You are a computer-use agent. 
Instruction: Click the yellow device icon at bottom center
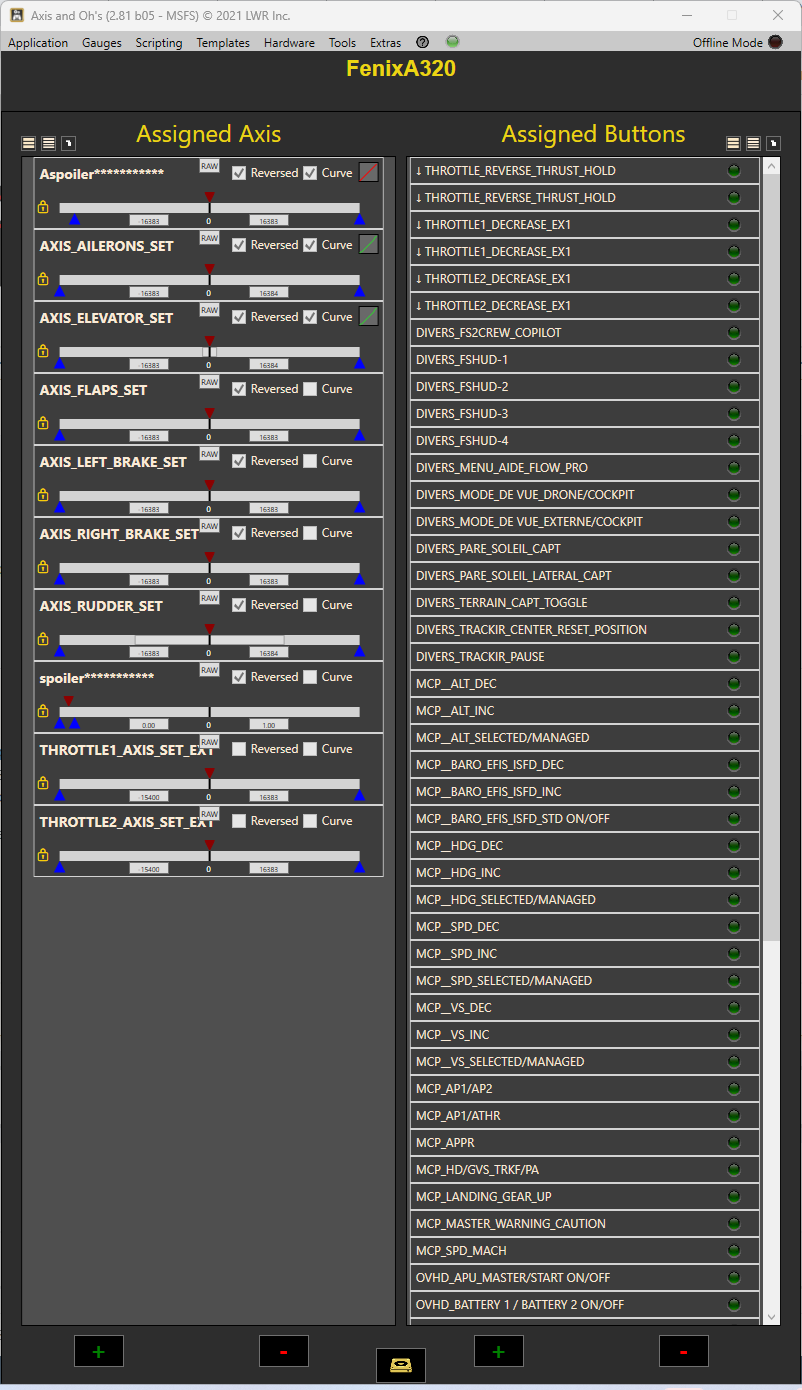(401, 1365)
